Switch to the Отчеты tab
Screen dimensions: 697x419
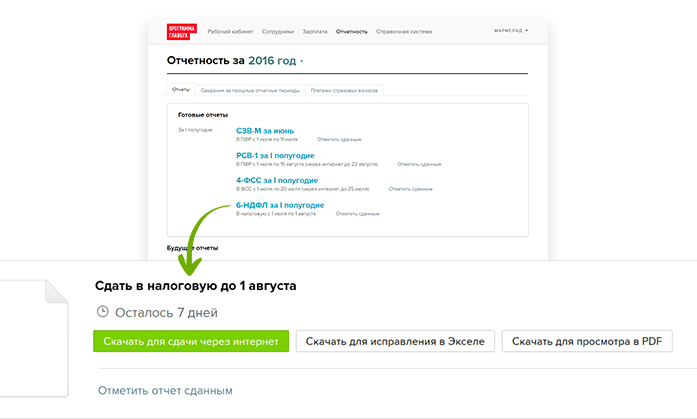pos(181,90)
